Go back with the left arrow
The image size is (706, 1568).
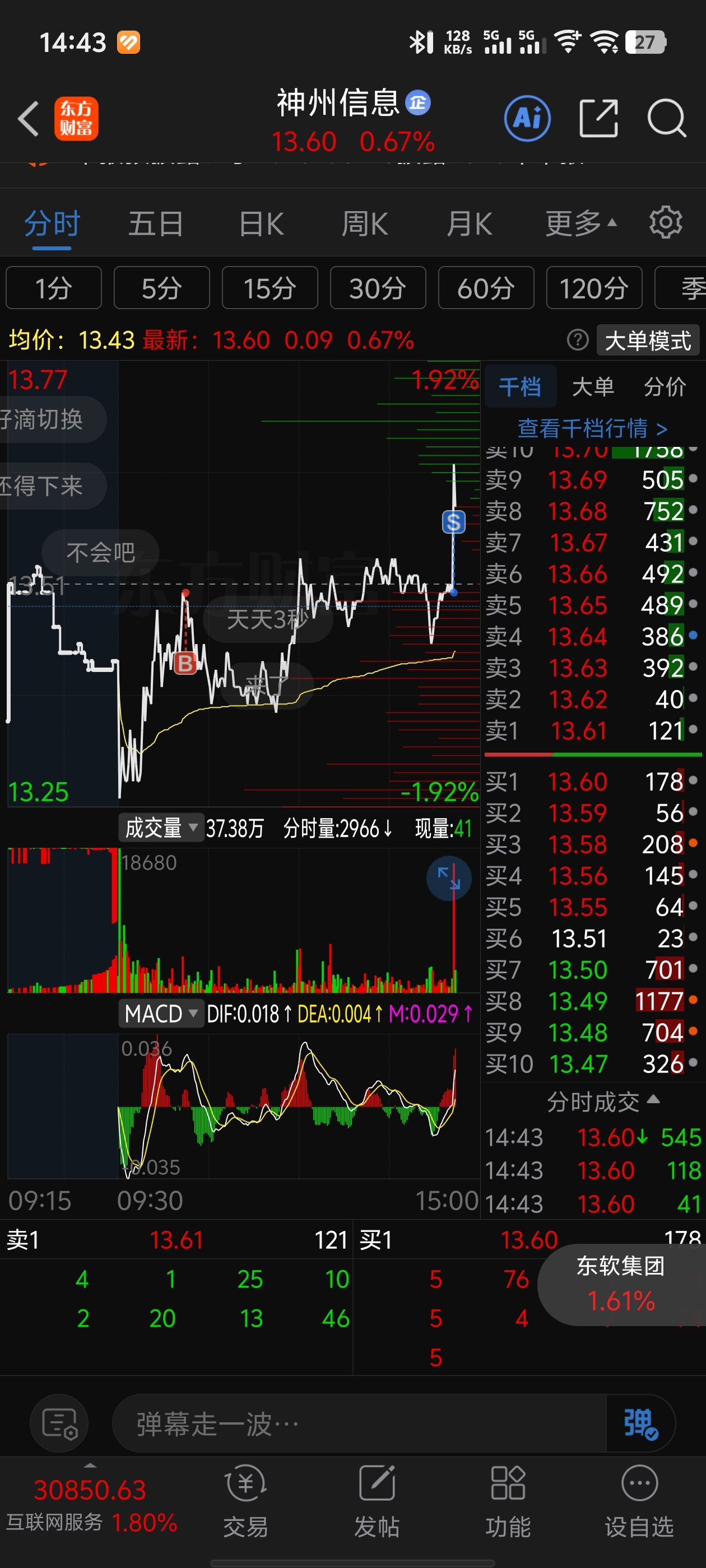28,118
